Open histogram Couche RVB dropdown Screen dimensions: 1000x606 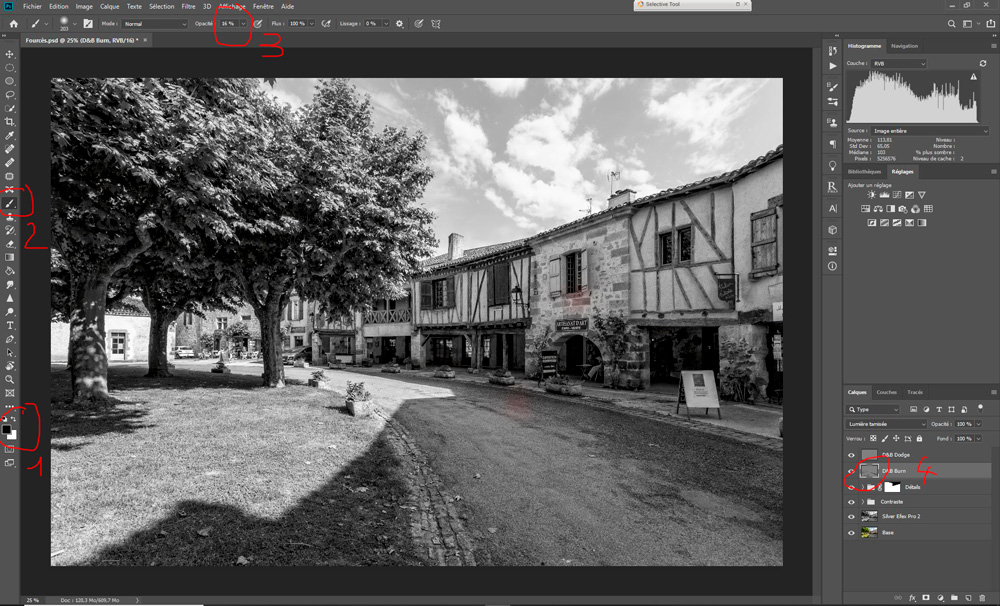[x=899, y=63]
